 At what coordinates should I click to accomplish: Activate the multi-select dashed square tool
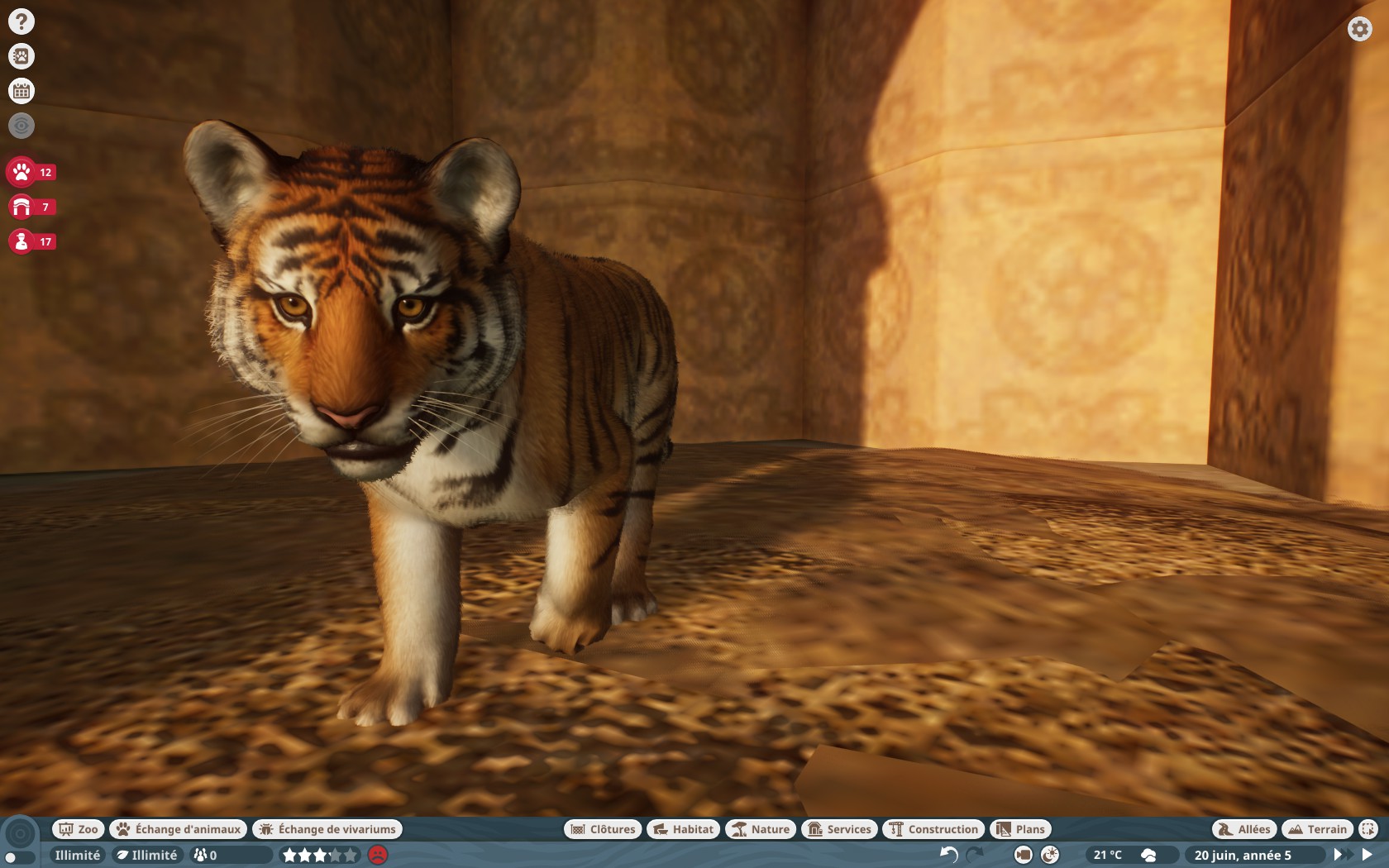1368,829
